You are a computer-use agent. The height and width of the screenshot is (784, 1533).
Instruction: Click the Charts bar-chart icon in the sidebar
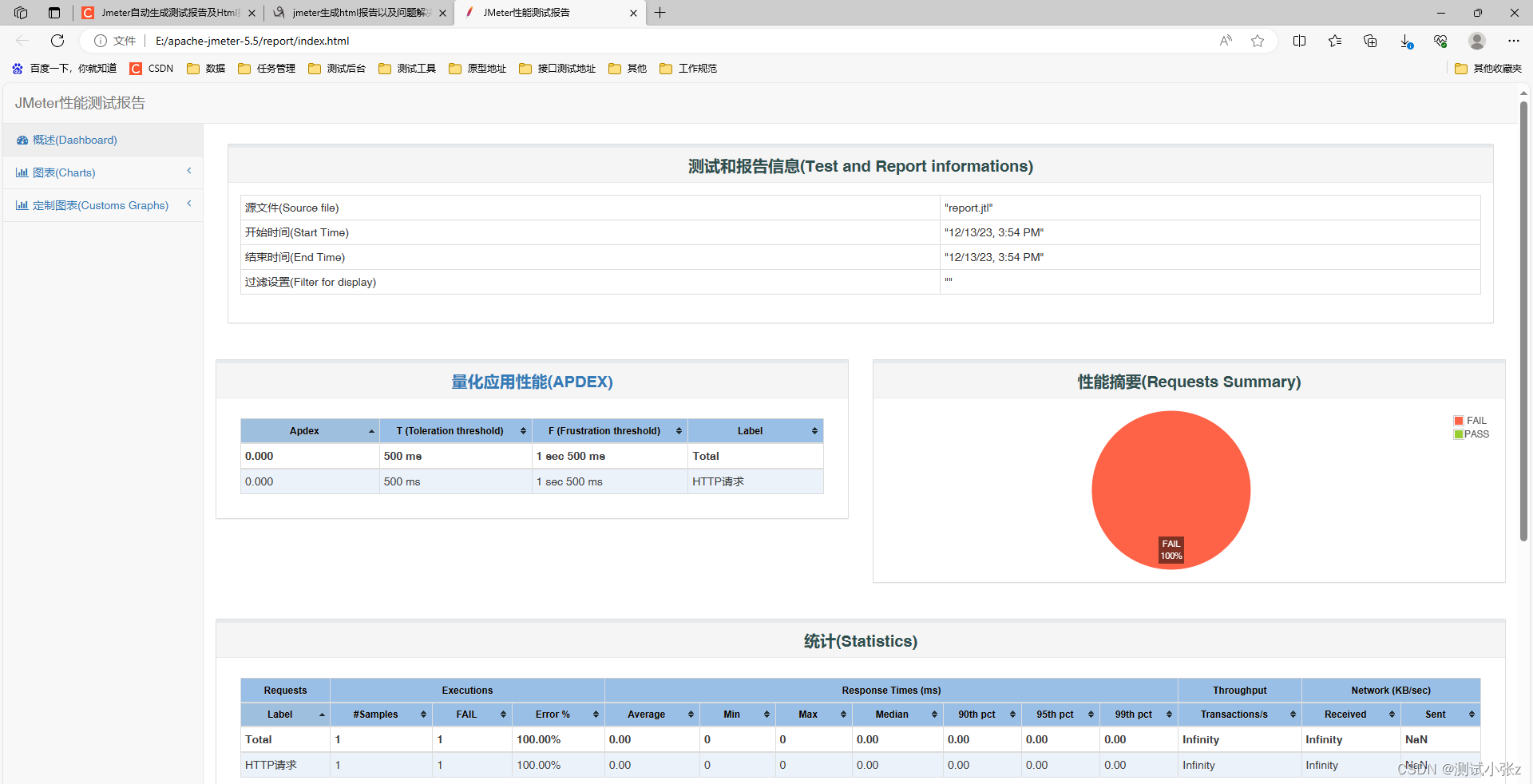[22, 172]
